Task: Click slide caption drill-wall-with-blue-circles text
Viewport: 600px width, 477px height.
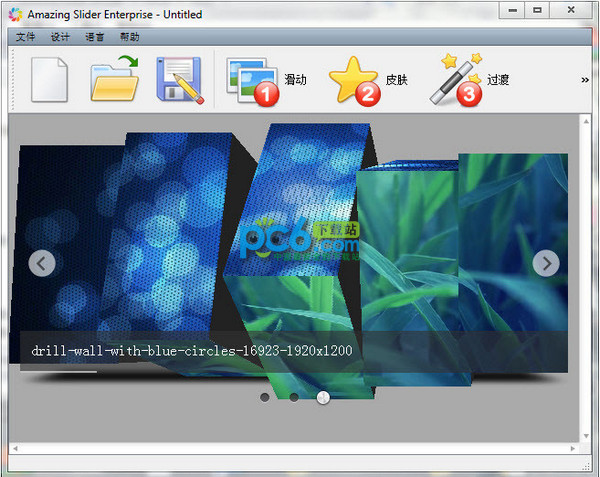Action: (192, 351)
